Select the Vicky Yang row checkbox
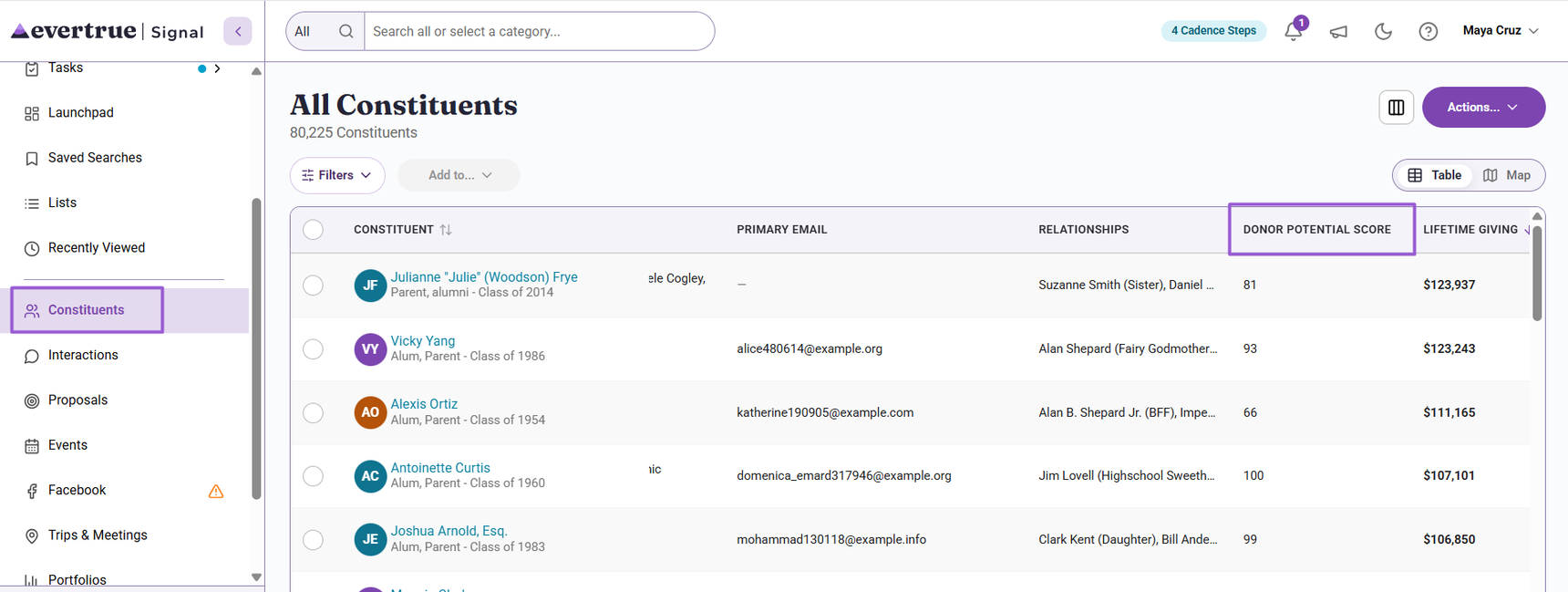 coord(313,348)
